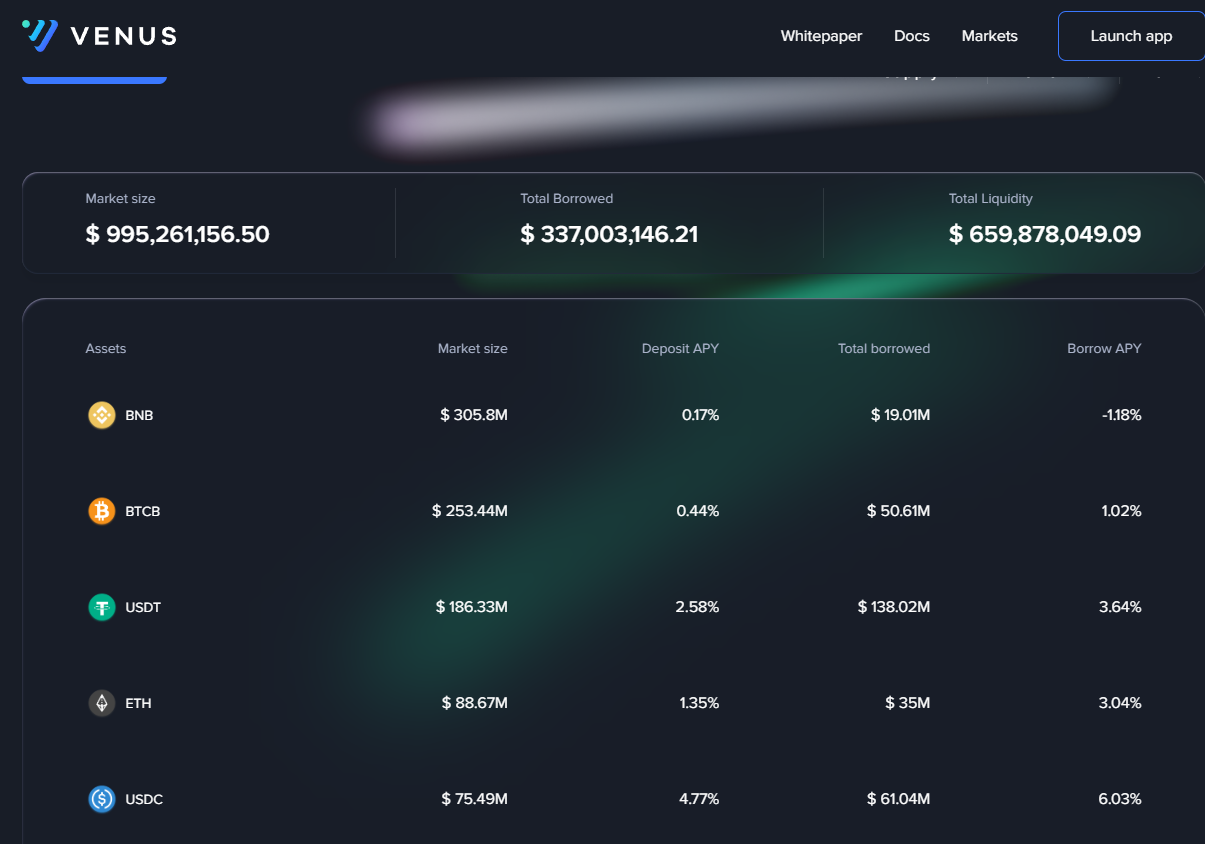Click BNB market size $ 305.8M
The width and height of the screenshot is (1205, 844).
(474, 415)
